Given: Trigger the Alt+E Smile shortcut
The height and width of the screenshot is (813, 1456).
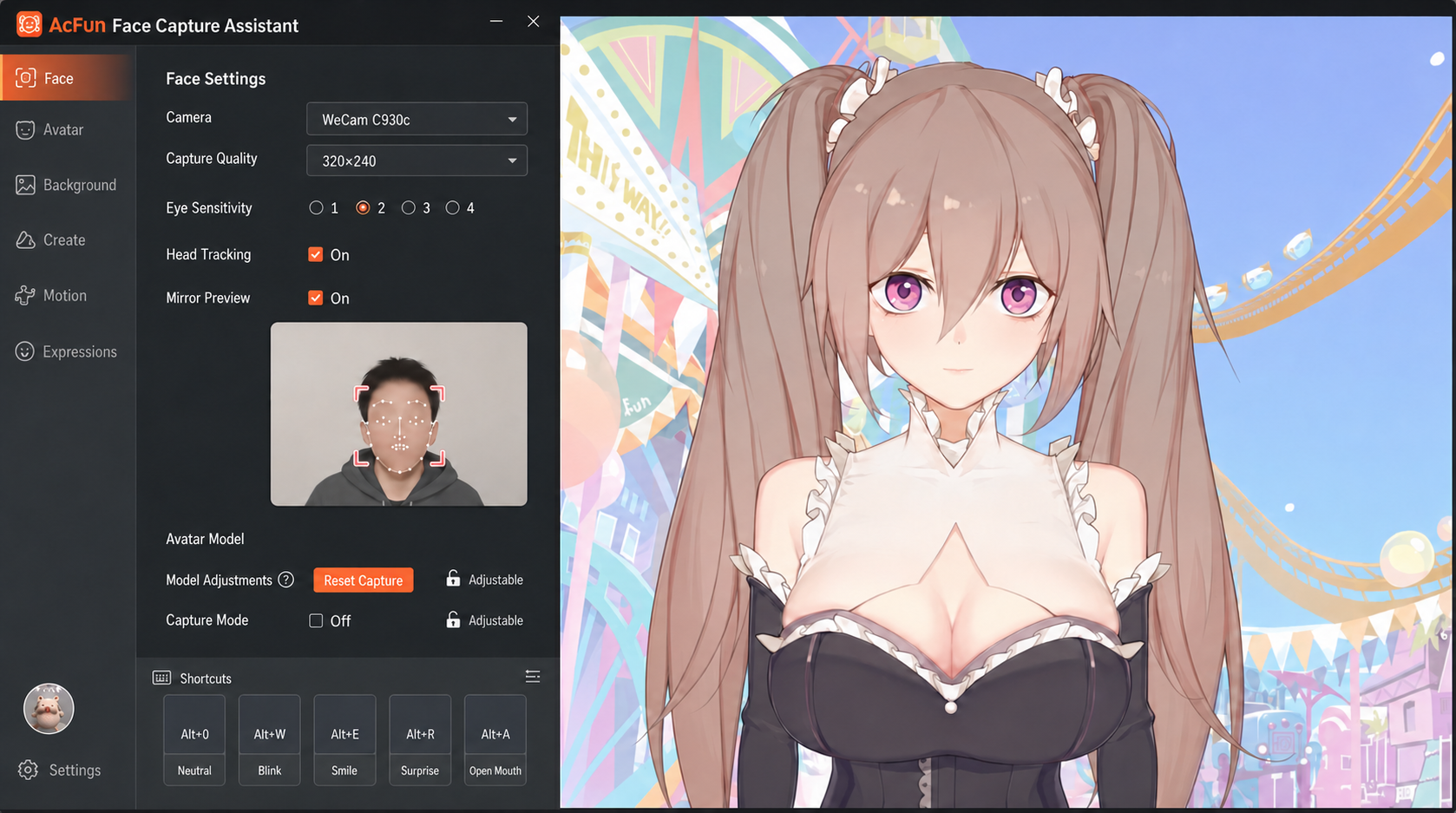Looking at the screenshot, I should [x=344, y=740].
